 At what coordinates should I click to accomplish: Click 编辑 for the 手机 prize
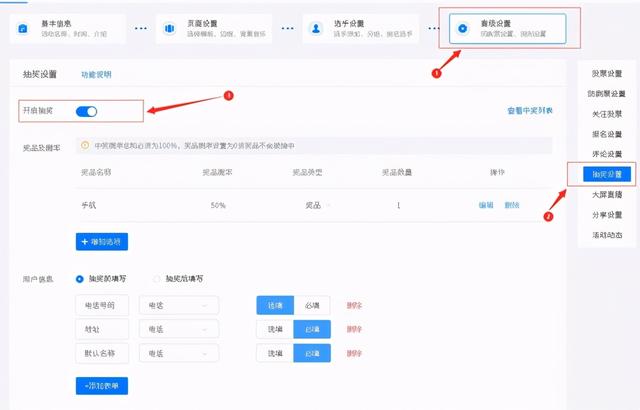pyautogui.click(x=486, y=205)
